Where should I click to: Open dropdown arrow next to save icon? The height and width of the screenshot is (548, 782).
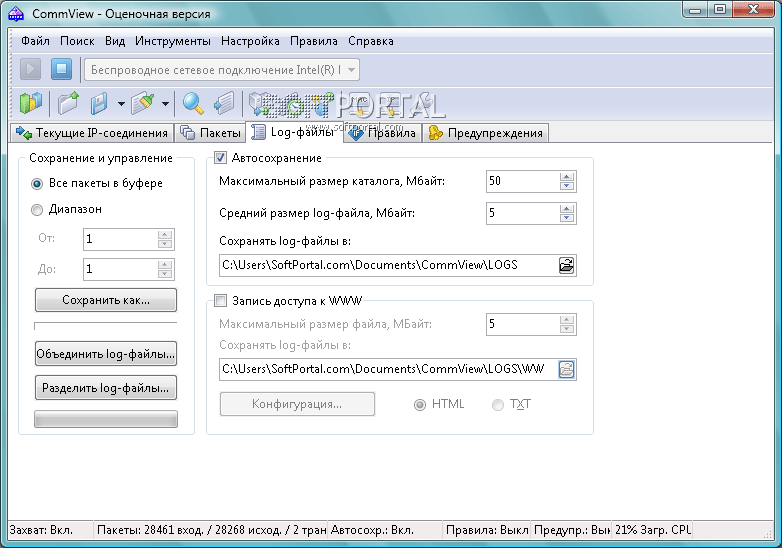coord(121,104)
